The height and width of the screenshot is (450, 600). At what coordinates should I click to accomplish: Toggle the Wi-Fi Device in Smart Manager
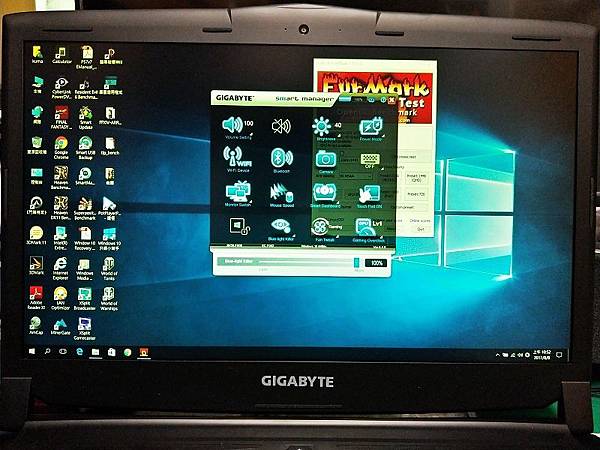coord(238,159)
